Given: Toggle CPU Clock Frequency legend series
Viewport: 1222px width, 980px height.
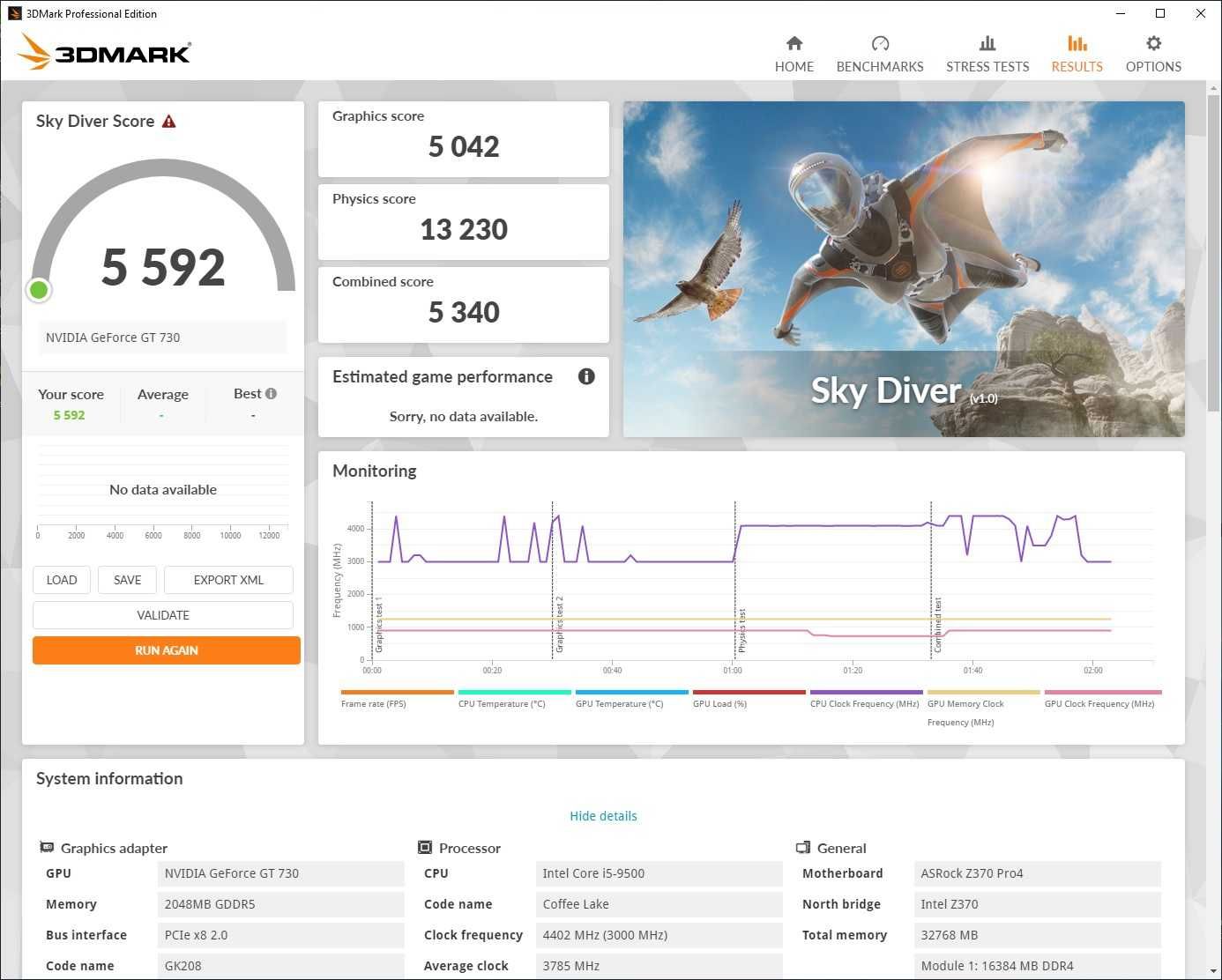Looking at the screenshot, I should click(864, 704).
